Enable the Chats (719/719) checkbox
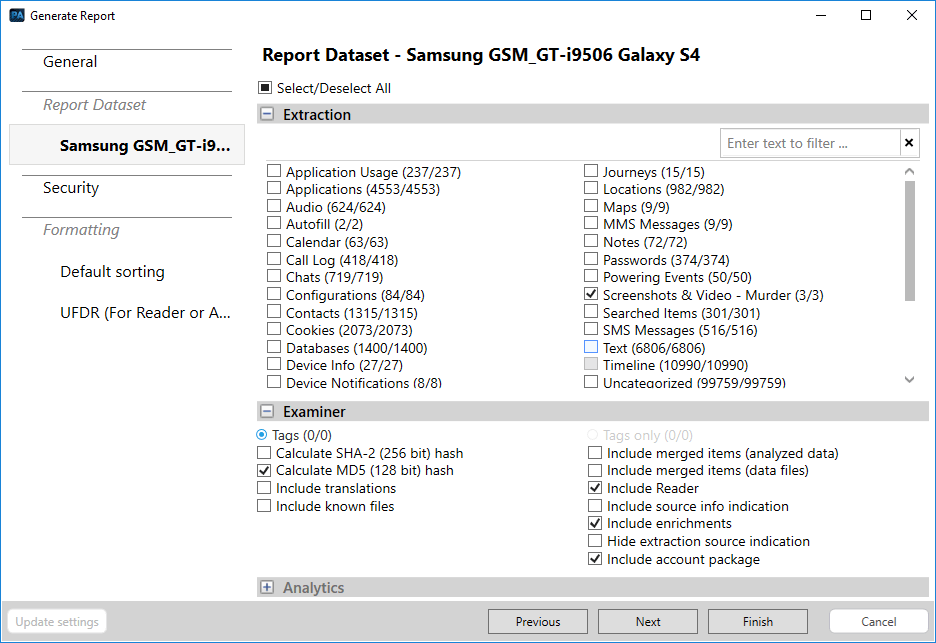 point(274,276)
